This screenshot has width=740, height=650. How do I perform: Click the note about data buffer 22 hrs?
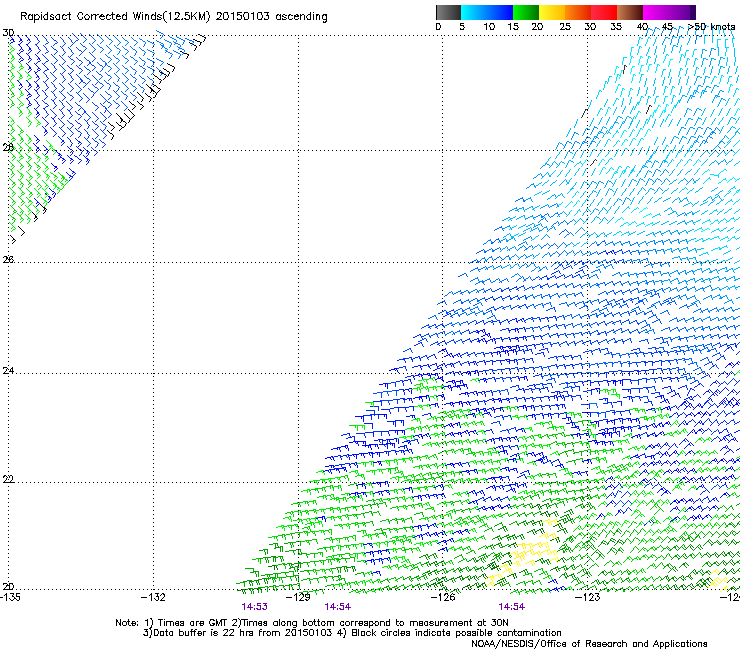pos(352,633)
